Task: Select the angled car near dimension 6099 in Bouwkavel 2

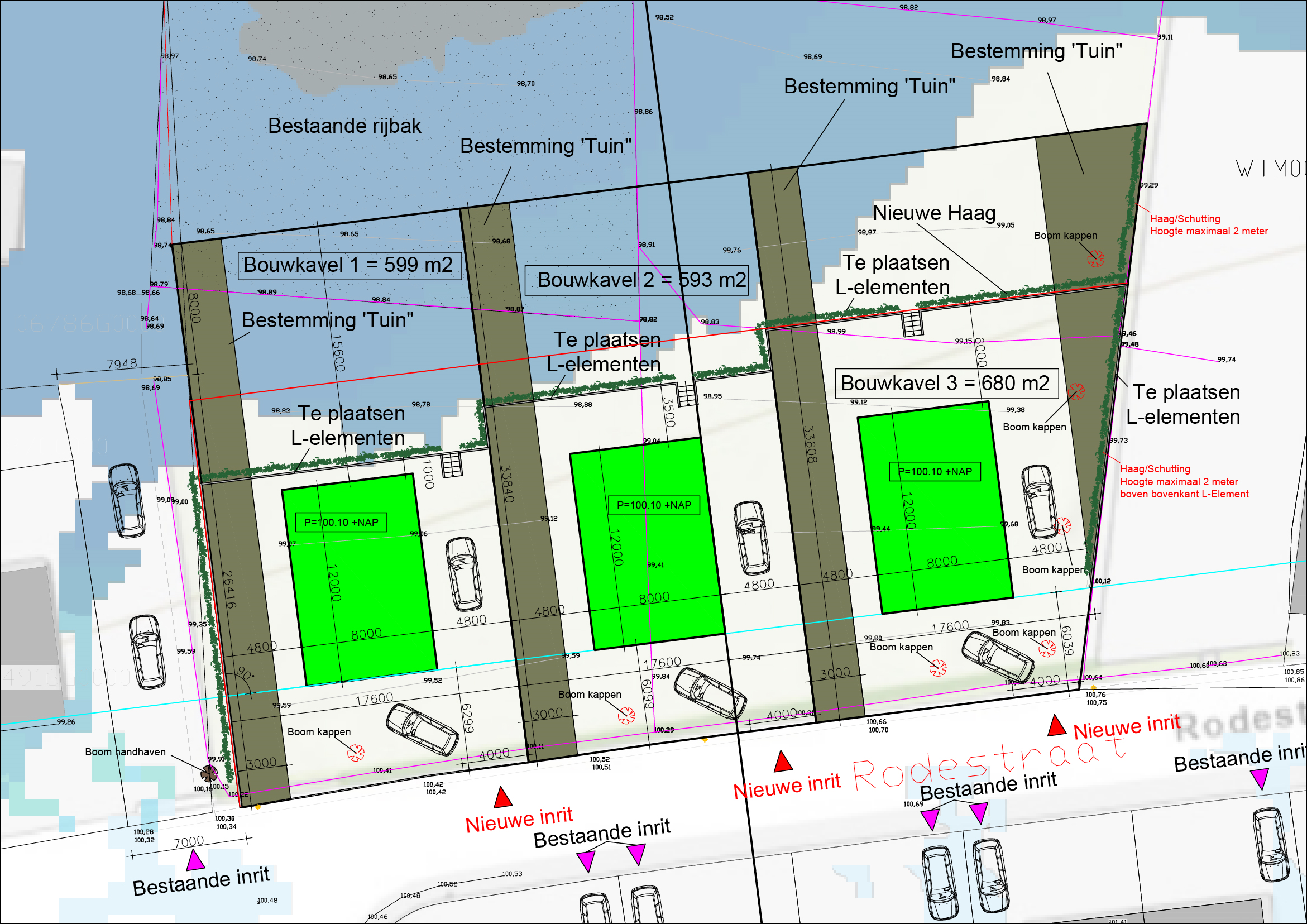Action: click(709, 694)
